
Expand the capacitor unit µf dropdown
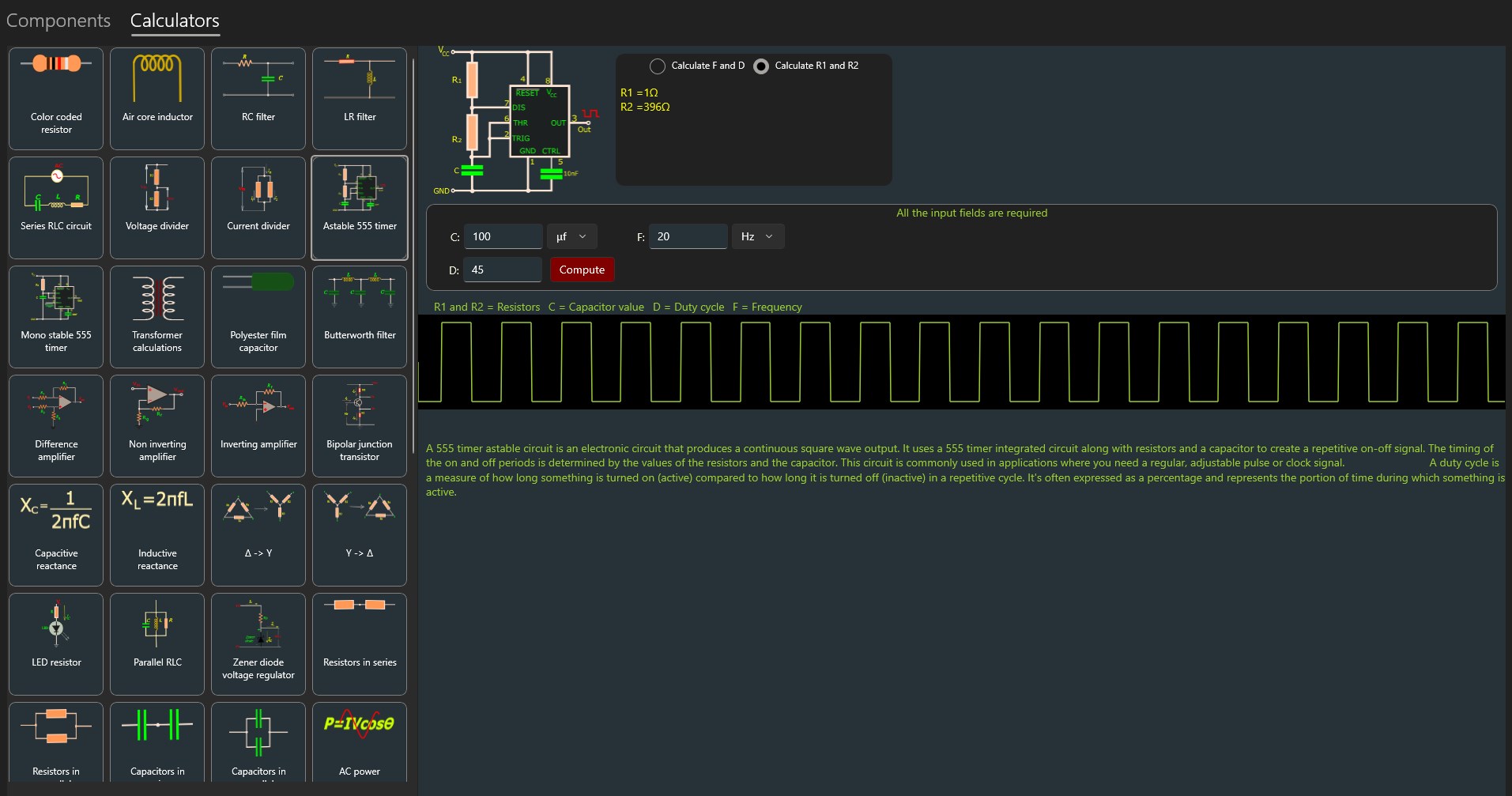click(x=571, y=236)
